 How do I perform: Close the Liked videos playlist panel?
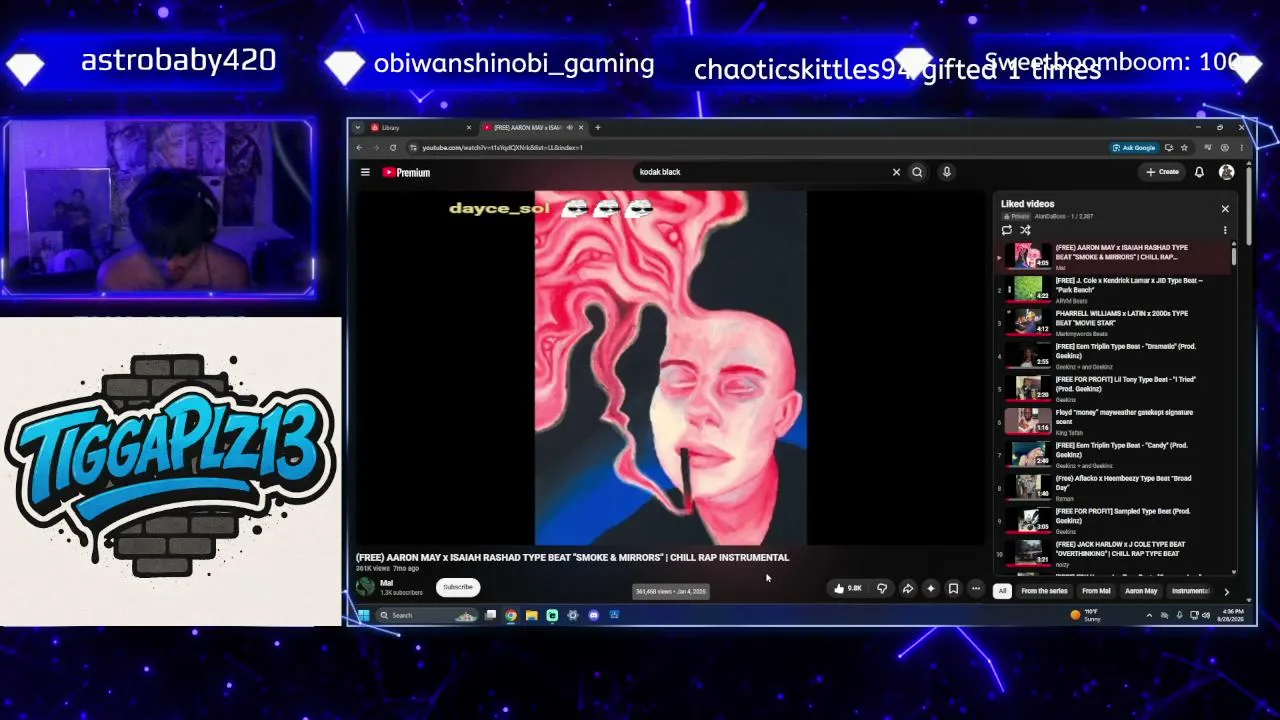click(x=1225, y=209)
